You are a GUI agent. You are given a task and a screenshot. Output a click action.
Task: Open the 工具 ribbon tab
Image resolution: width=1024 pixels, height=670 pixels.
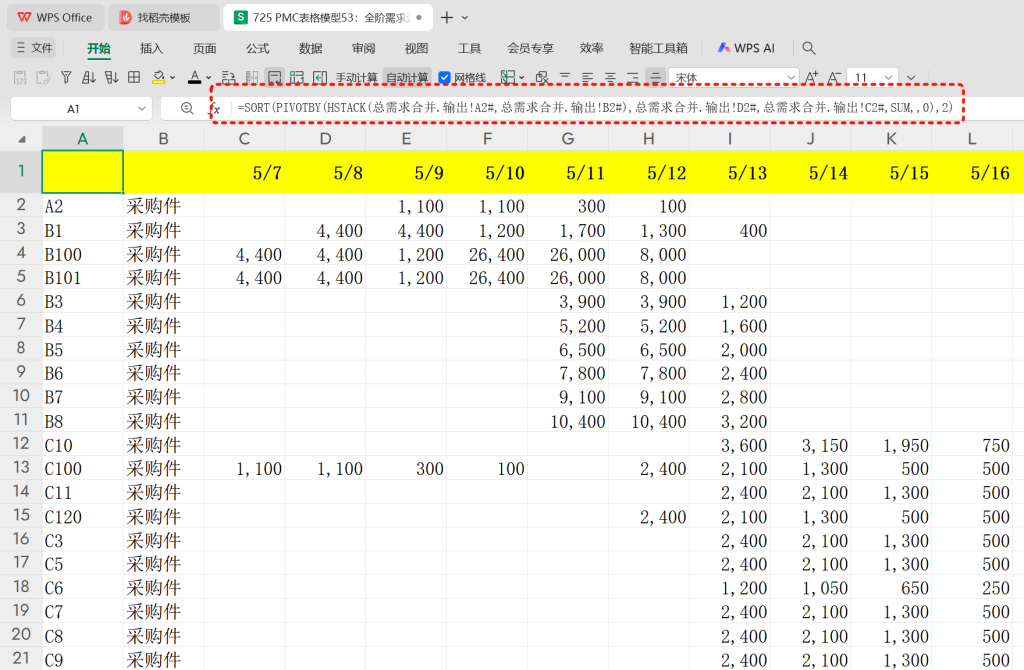pyautogui.click(x=469, y=48)
